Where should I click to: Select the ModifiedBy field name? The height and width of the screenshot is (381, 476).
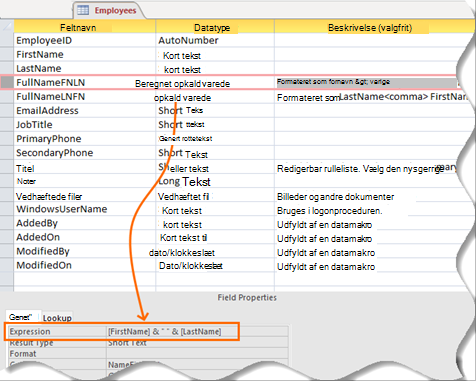pos(43,251)
